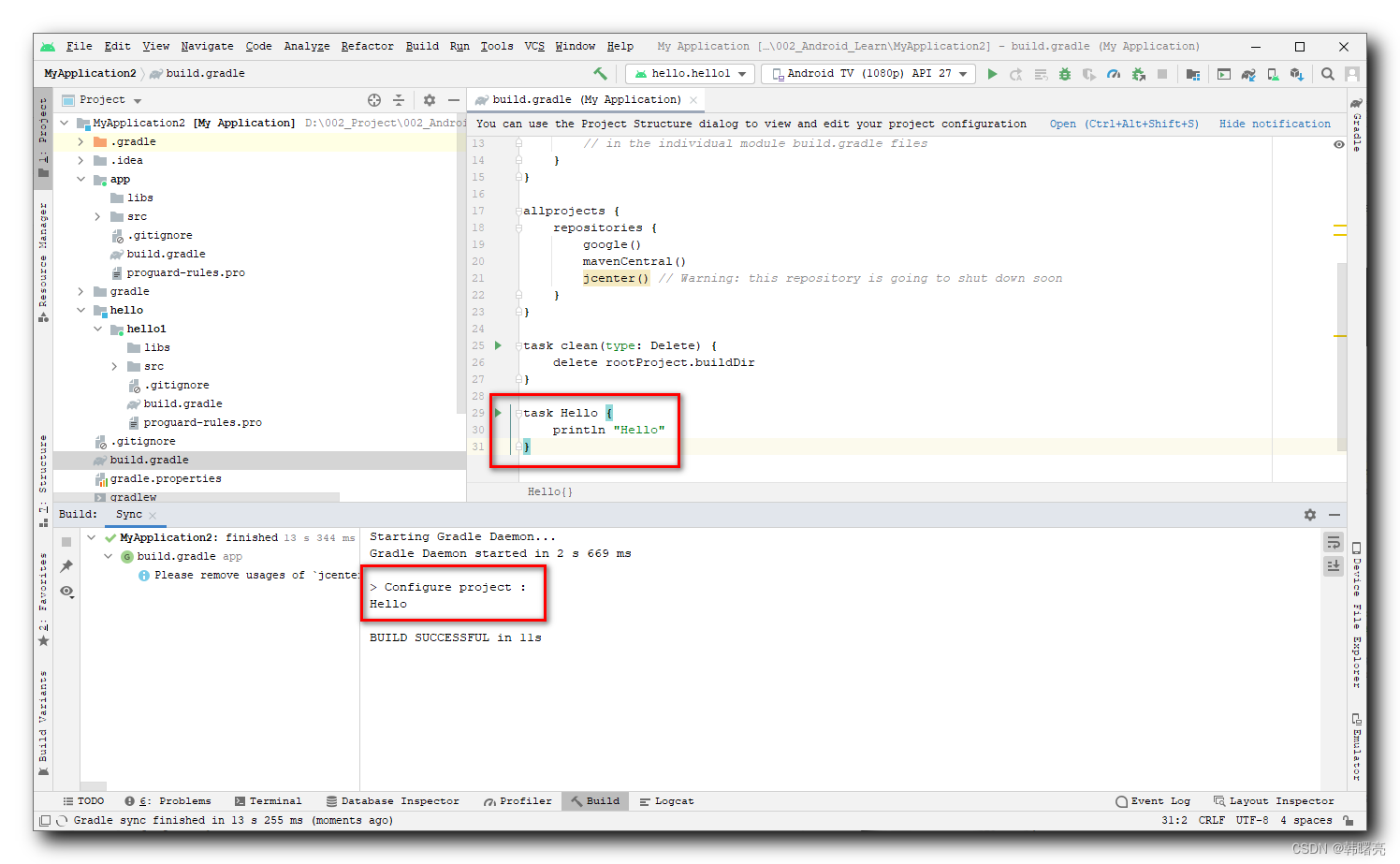Run the app with the green play button
Screen dimensions: 1400x864
click(992, 74)
